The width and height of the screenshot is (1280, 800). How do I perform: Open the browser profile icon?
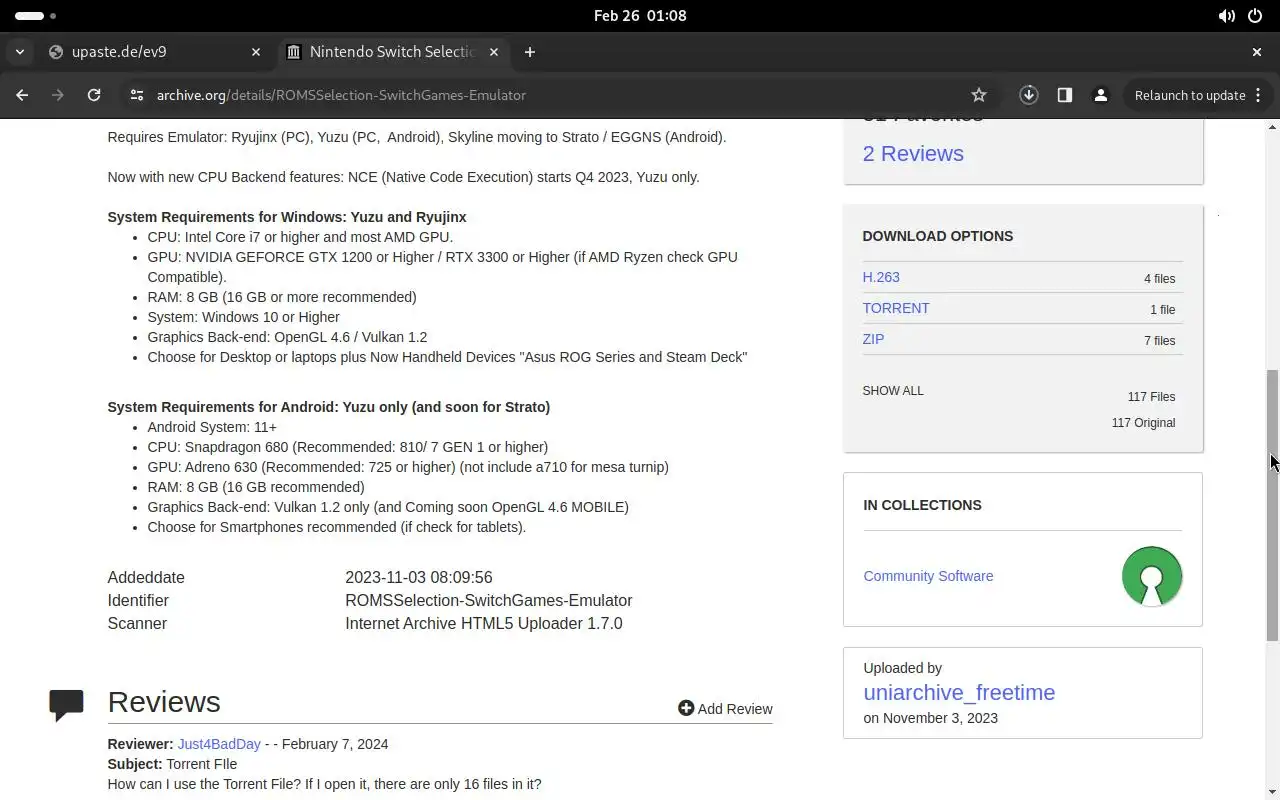coord(1101,95)
